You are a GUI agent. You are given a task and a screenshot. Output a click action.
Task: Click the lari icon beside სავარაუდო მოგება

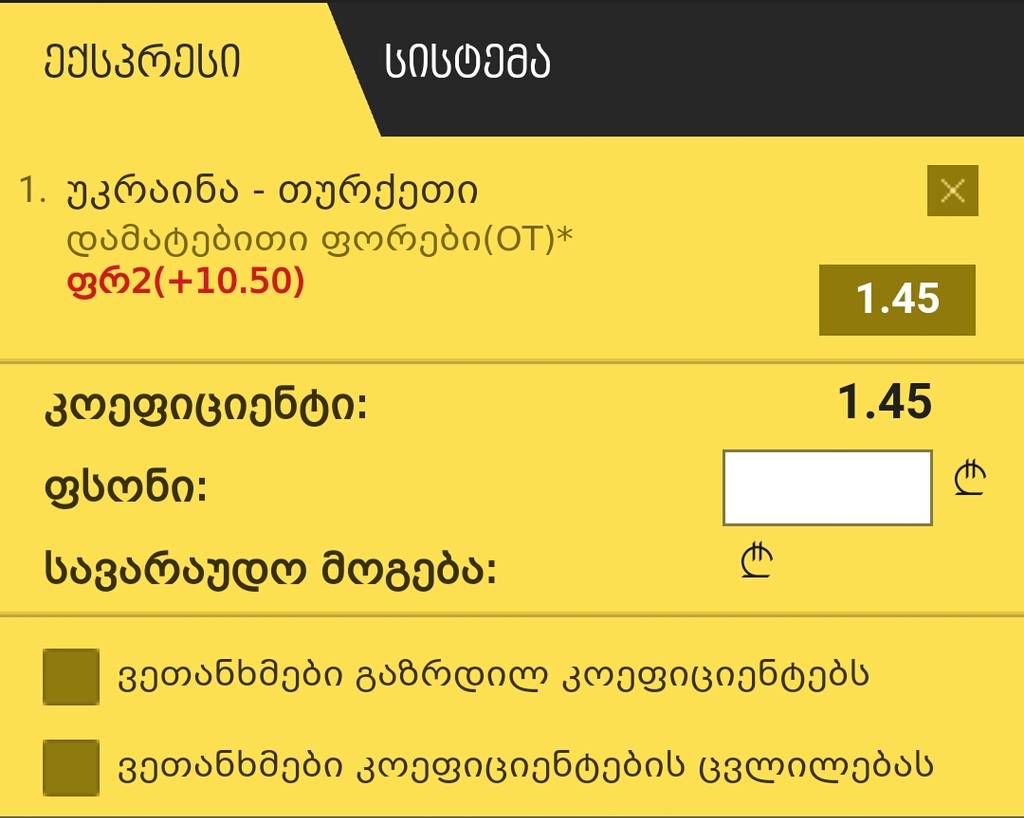757,560
